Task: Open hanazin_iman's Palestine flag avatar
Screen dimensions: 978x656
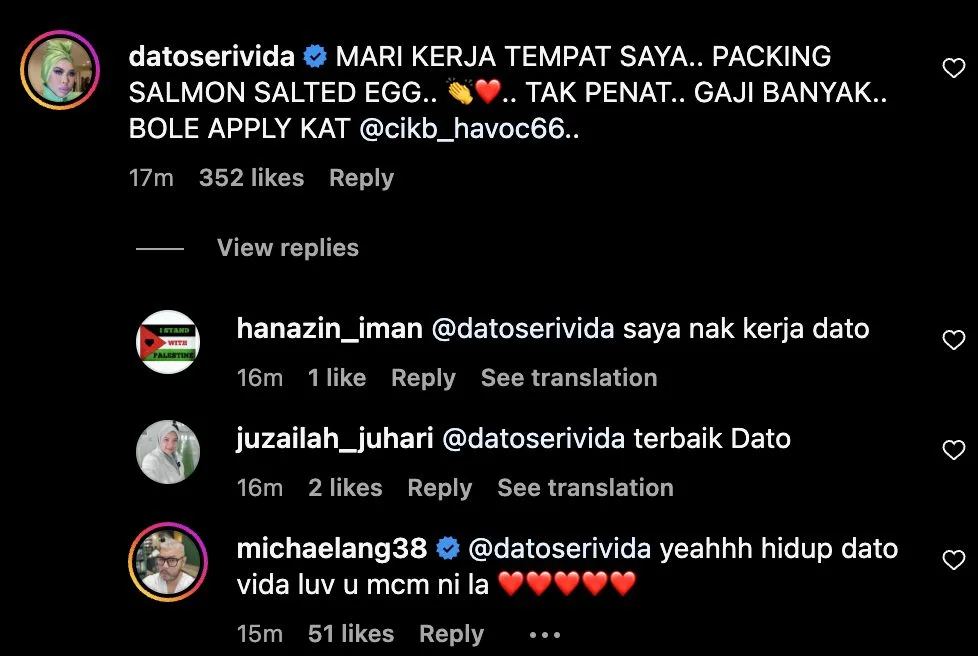Action: click(x=168, y=342)
